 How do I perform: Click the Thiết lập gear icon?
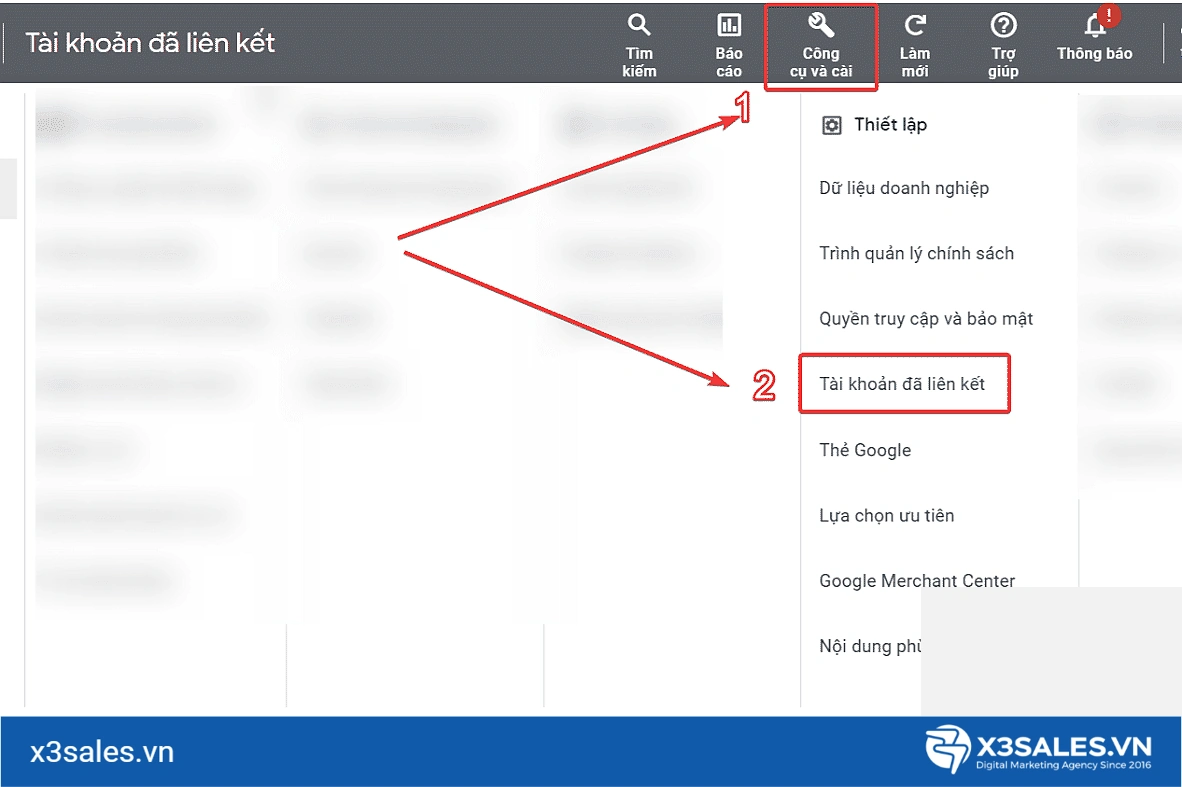point(831,125)
